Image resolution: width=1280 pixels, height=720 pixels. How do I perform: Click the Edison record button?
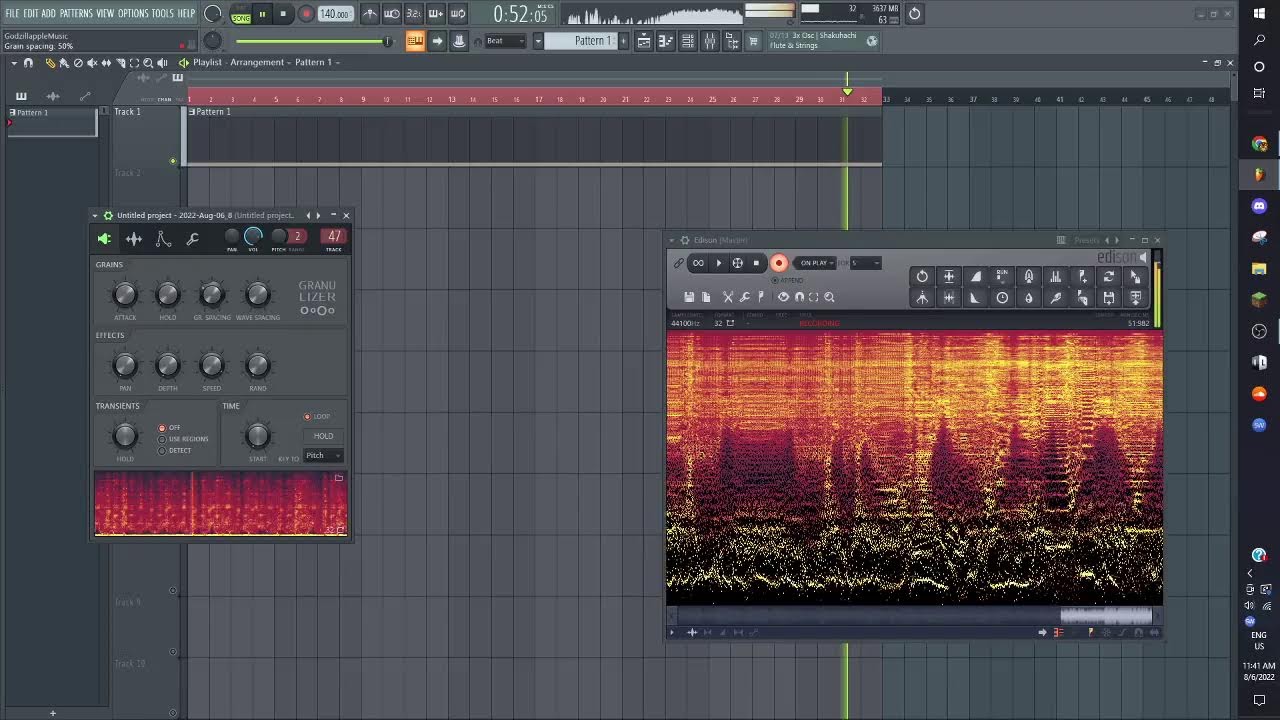[779, 263]
